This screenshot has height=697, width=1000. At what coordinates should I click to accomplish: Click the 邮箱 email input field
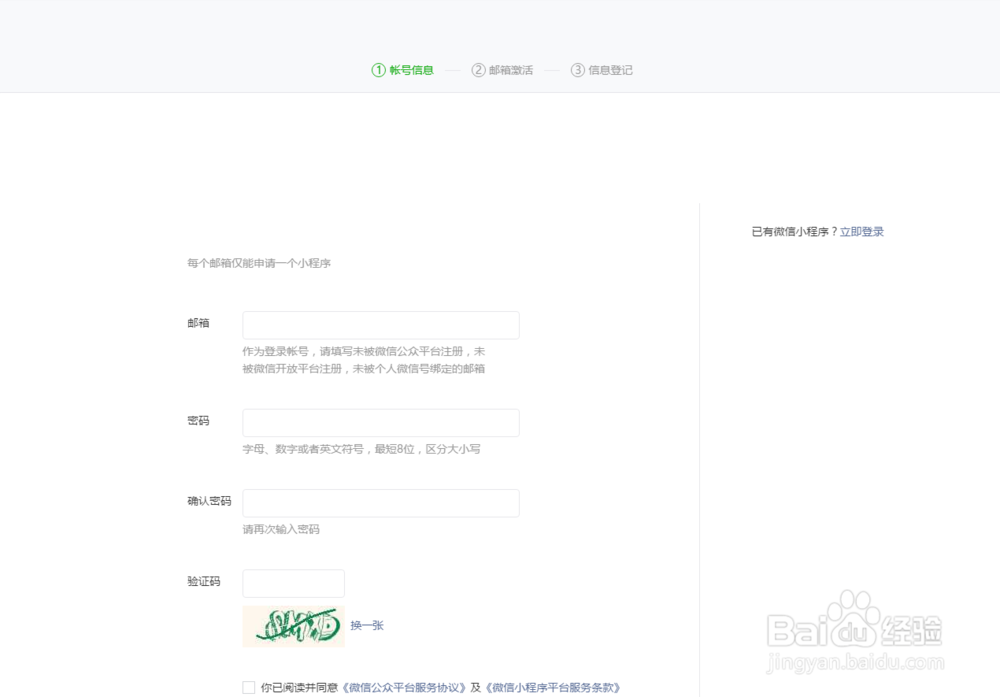381,325
